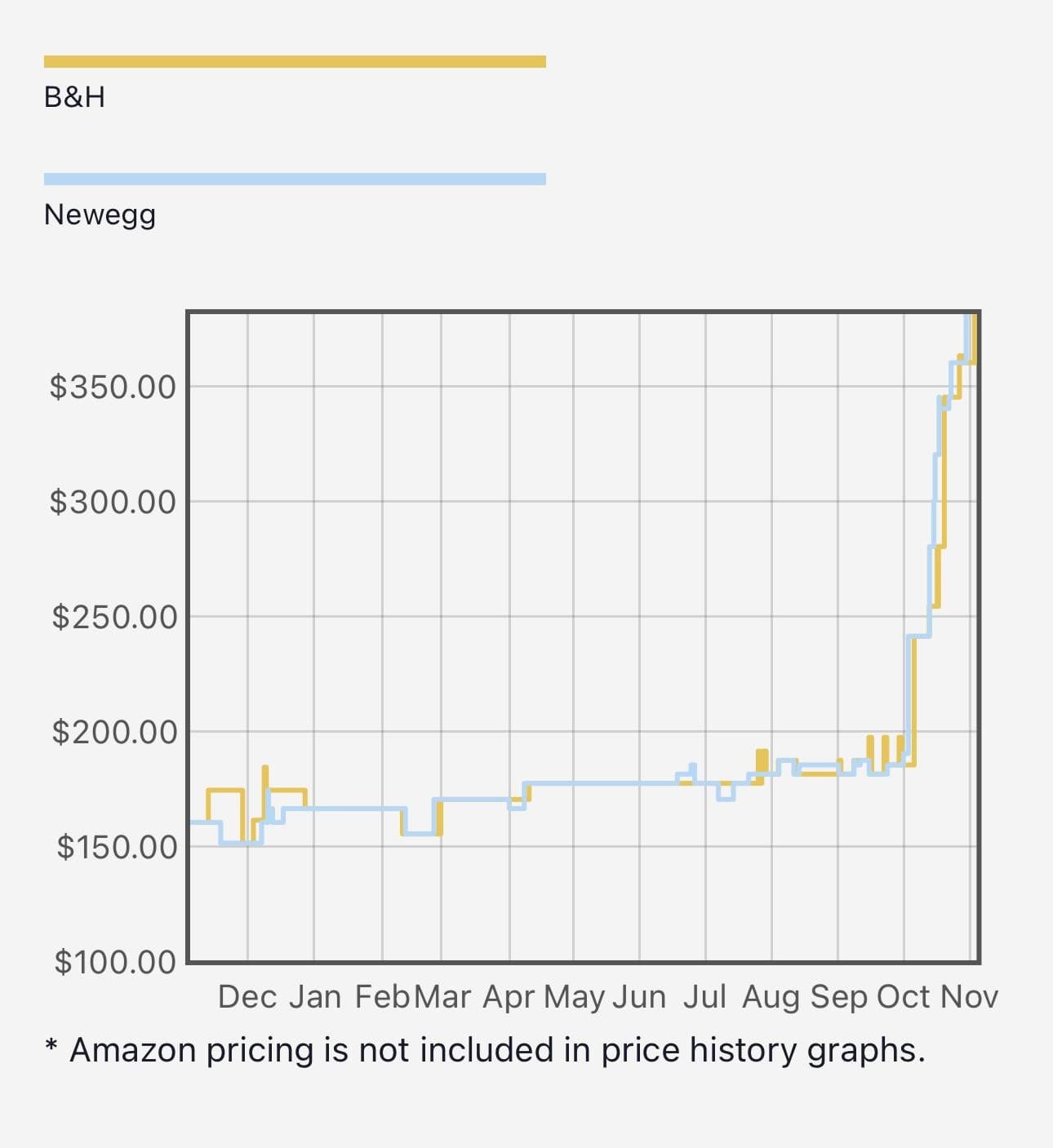This screenshot has height=1148, width=1053.
Task: Choose the Jul month label
Action: [704, 997]
